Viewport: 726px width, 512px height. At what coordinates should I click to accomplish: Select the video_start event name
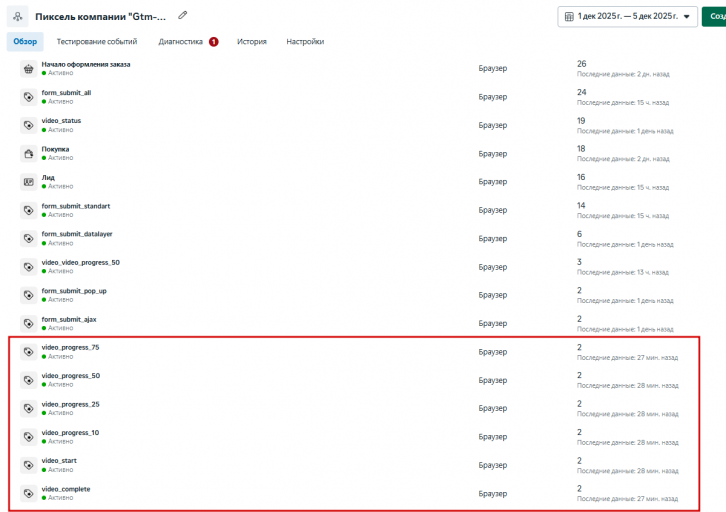pos(59,461)
